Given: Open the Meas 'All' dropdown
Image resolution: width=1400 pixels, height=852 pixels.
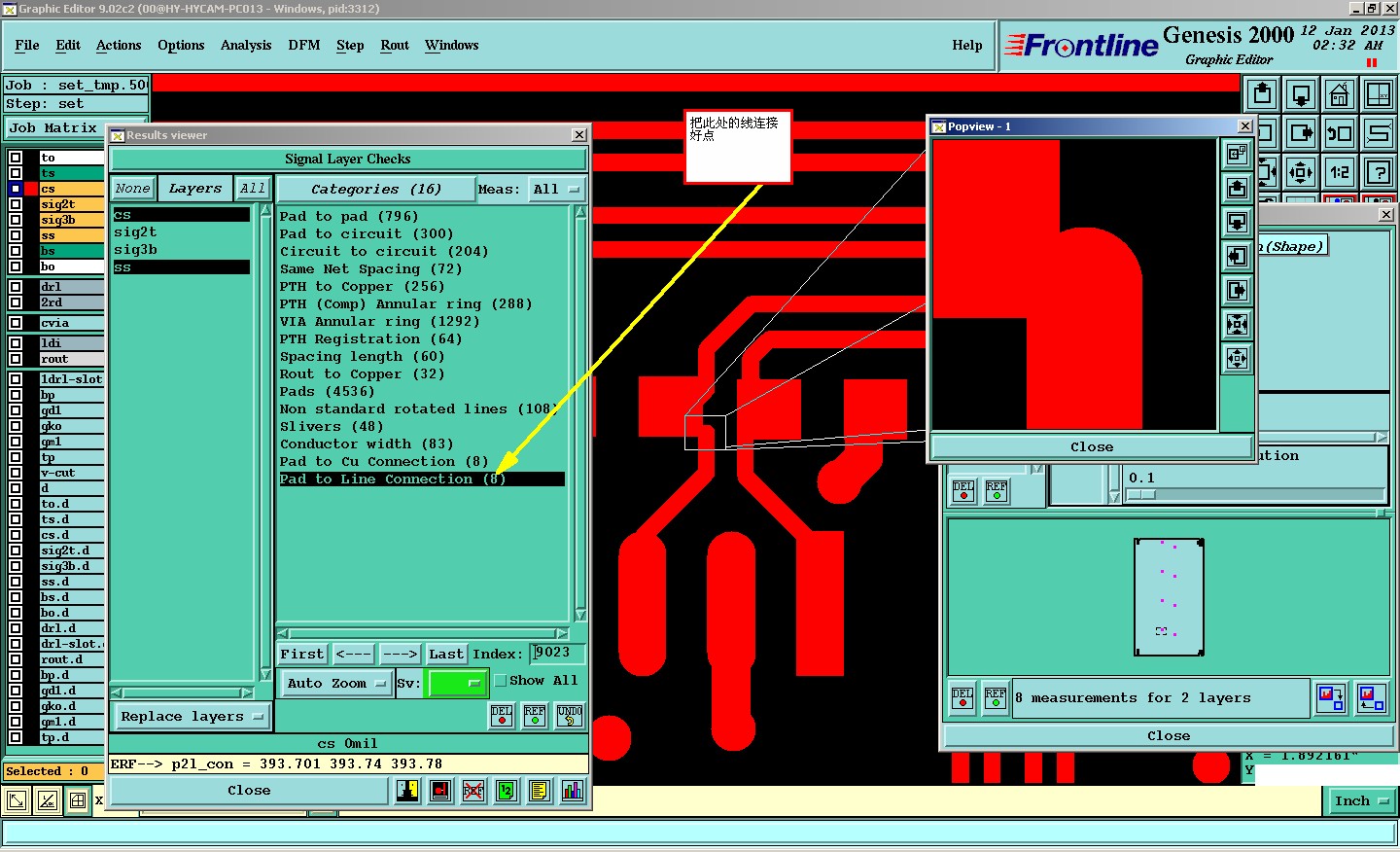Looking at the screenshot, I should click(556, 189).
